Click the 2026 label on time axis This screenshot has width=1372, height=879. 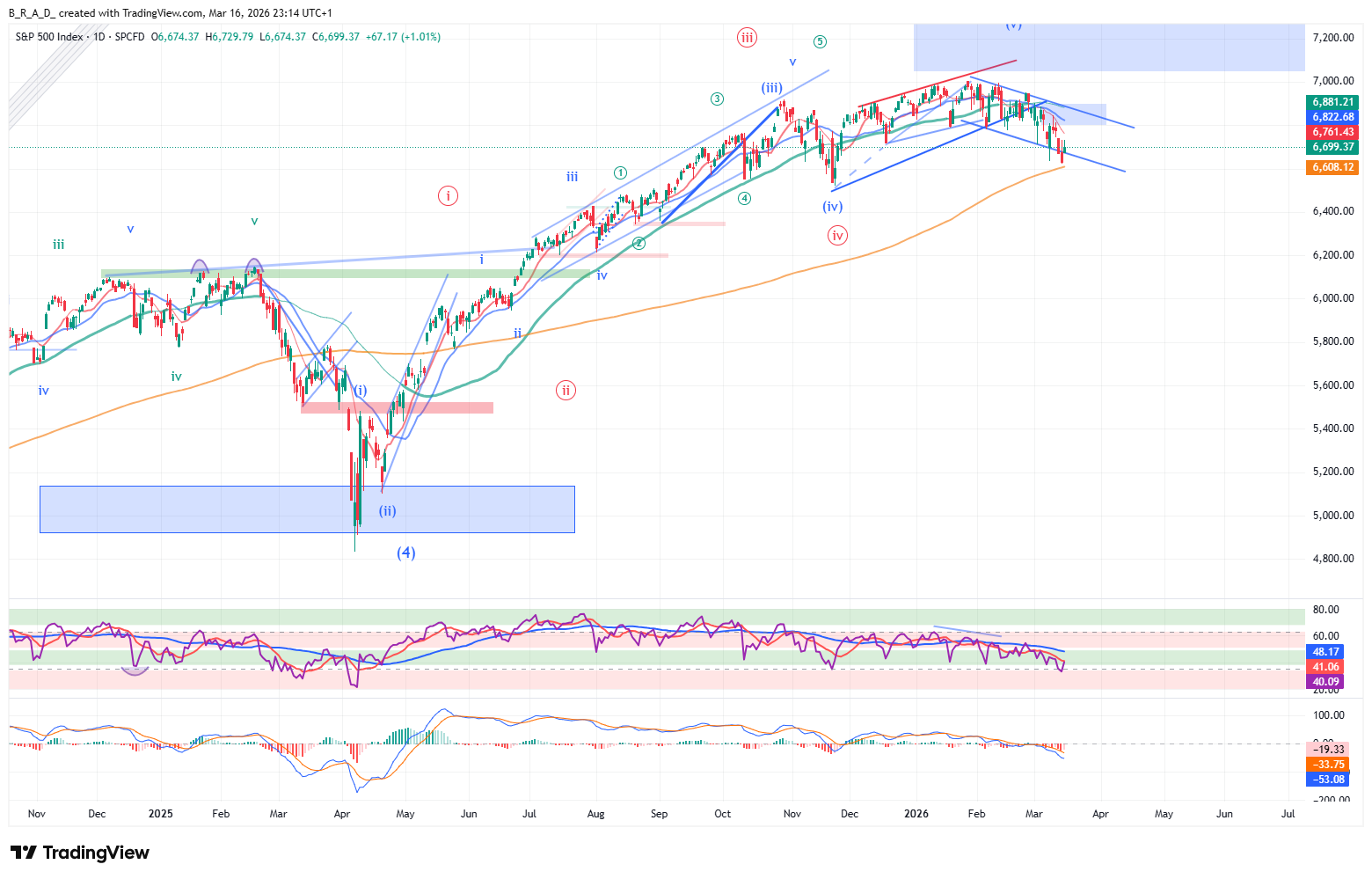[x=916, y=814]
